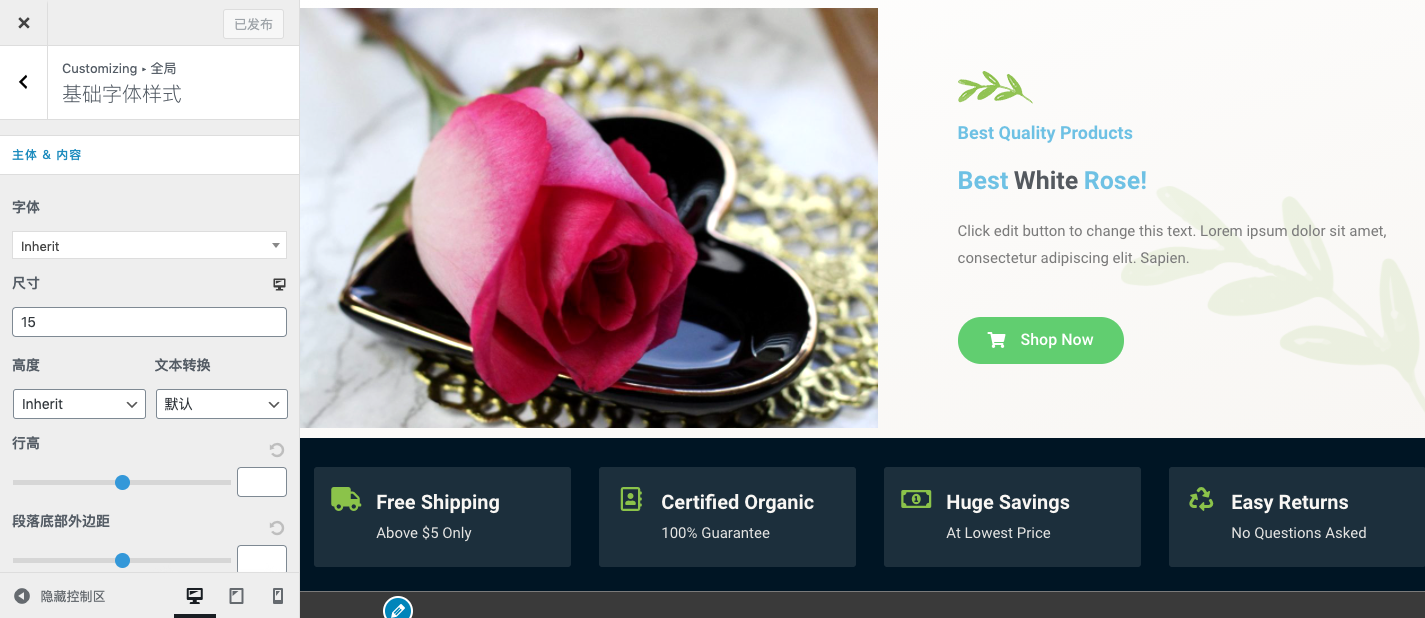Click the green recycle icon by Easy Returns
This screenshot has width=1425, height=618.
1201,498
